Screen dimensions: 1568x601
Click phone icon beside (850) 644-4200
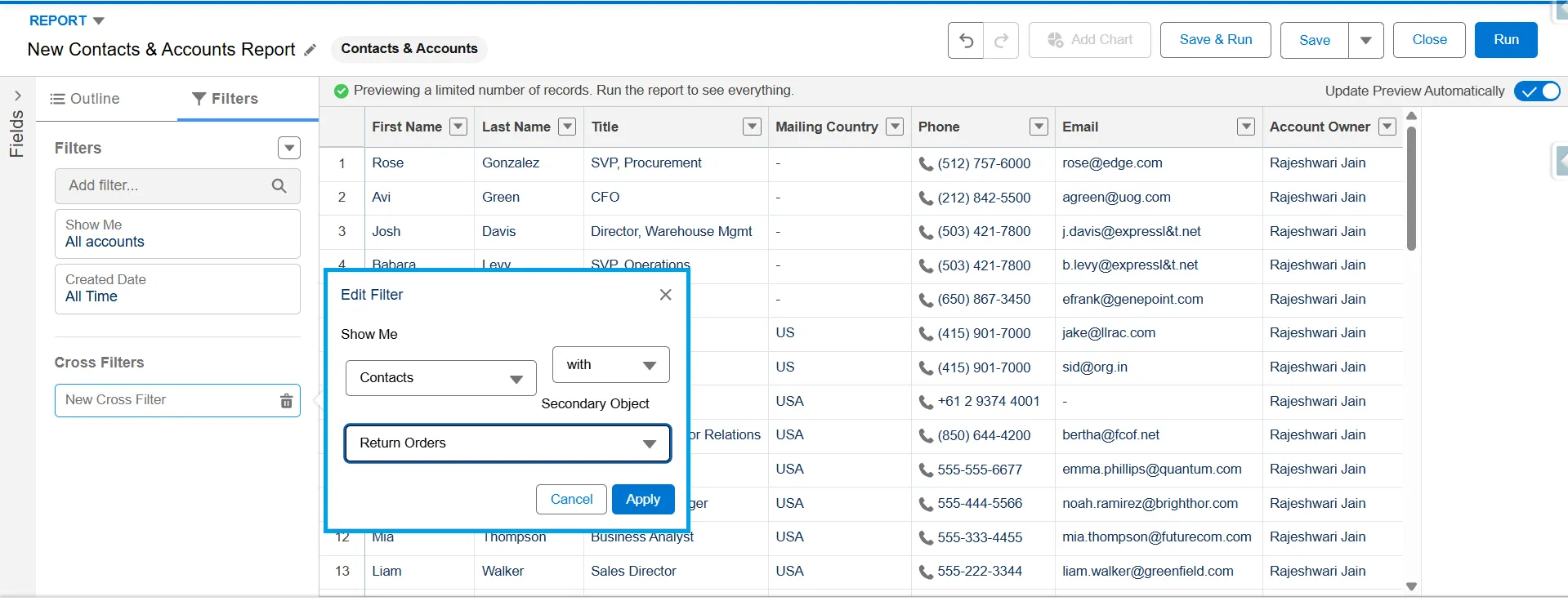pos(926,436)
